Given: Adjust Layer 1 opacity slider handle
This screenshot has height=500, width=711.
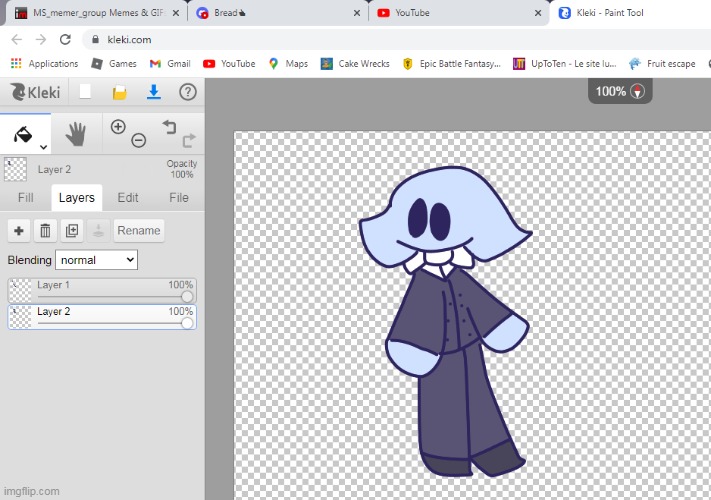Looking at the screenshot, I should (187, 296).
